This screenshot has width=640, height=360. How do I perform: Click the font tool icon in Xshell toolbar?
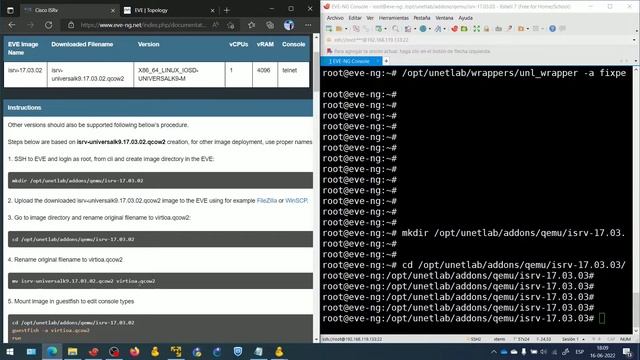point(438,29)
